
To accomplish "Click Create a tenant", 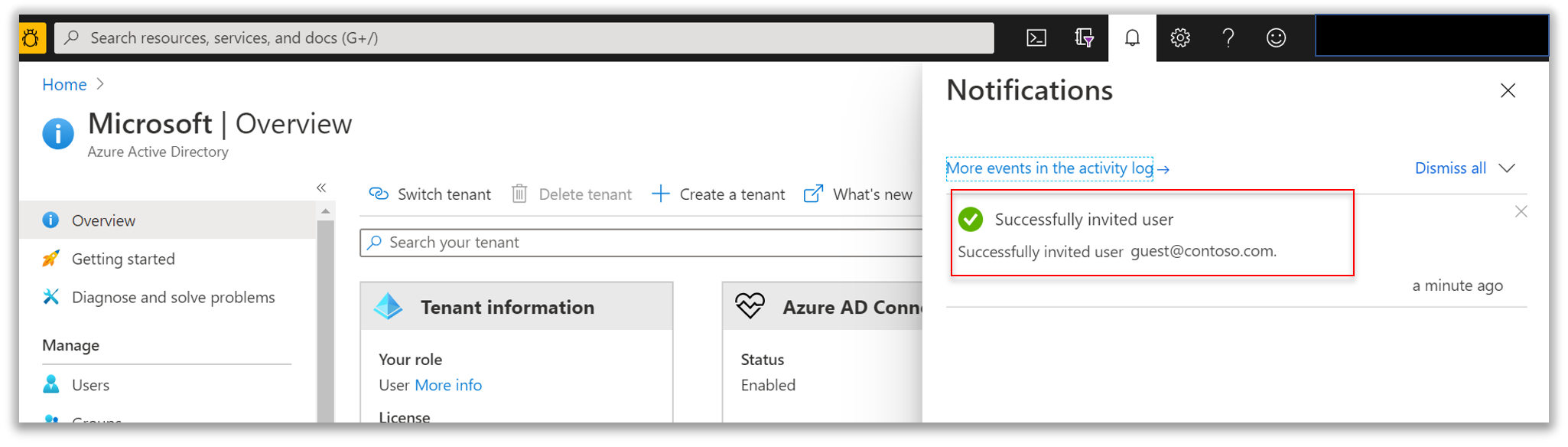I will click(718, 194).
